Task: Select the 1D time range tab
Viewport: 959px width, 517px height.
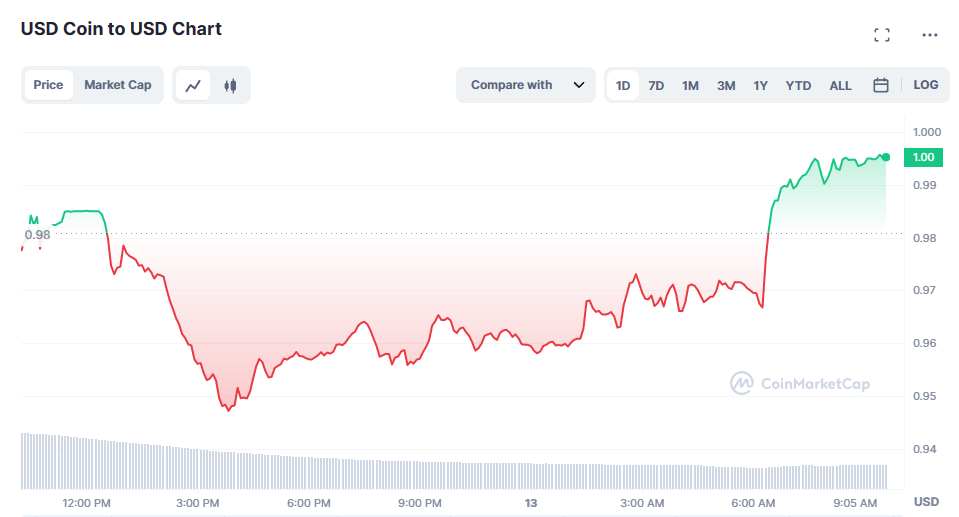Action: click(x=623, y=85)
